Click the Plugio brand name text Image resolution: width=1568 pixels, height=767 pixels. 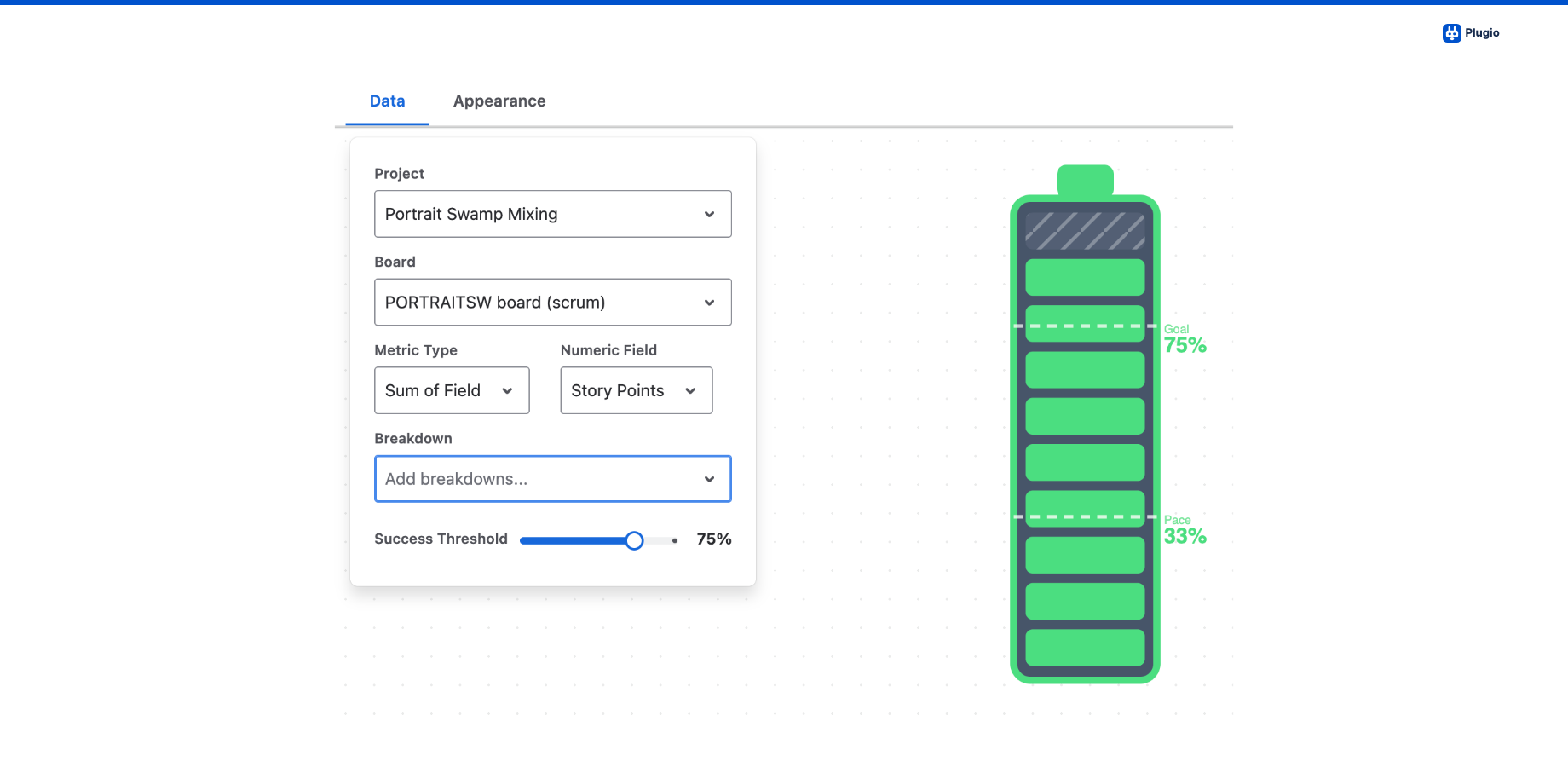click(1482, 33)
